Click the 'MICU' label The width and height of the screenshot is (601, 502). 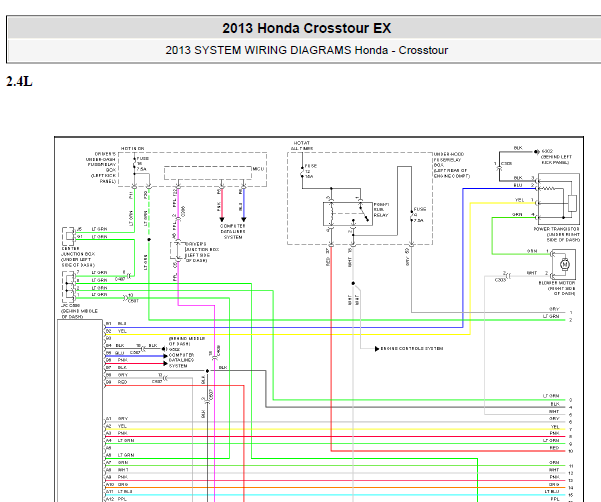258,169
